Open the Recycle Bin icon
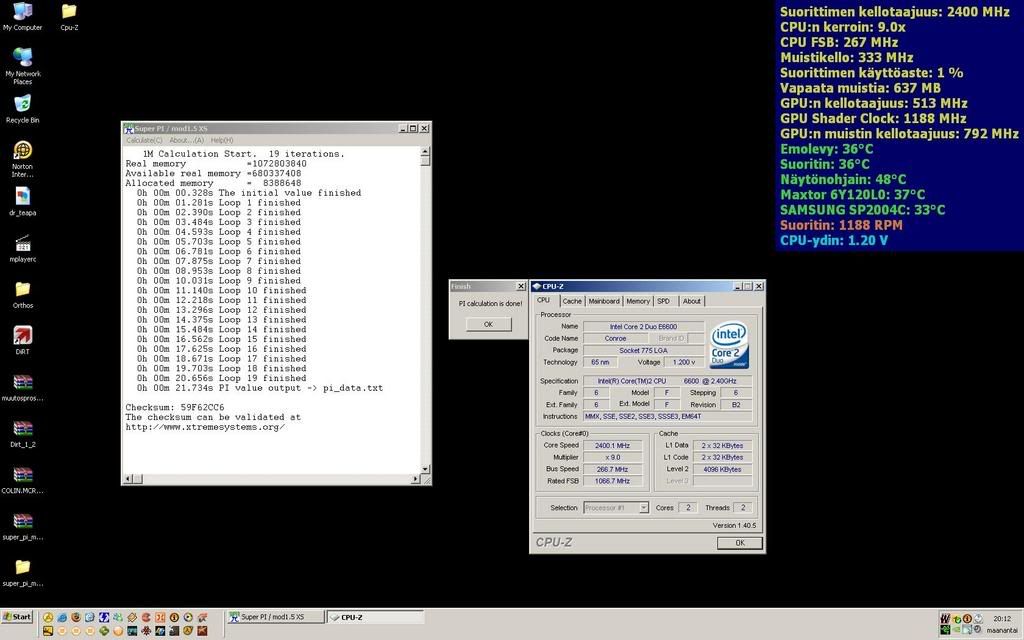 tap(22, 103)
